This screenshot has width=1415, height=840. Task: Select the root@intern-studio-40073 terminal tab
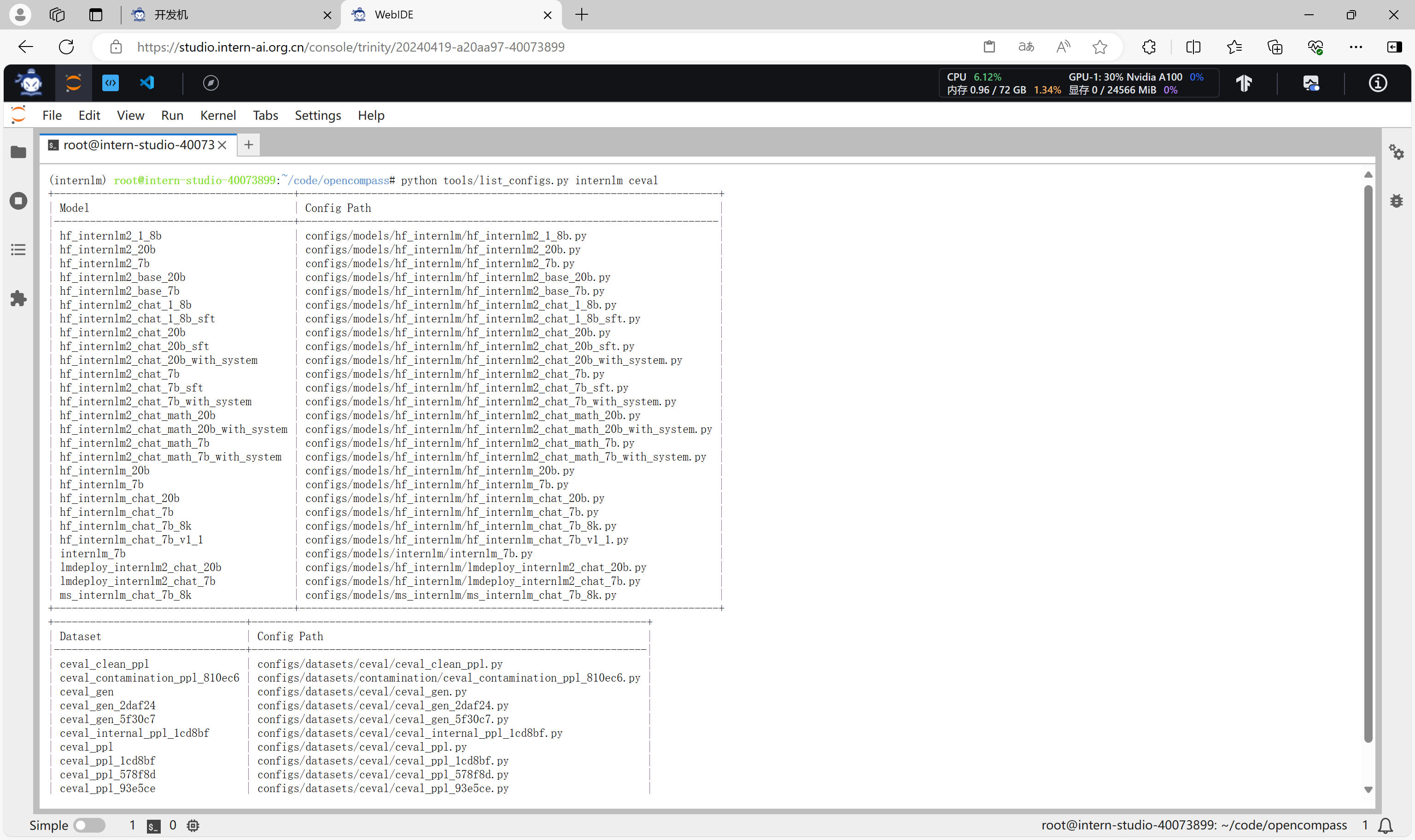tap(138, 145)
